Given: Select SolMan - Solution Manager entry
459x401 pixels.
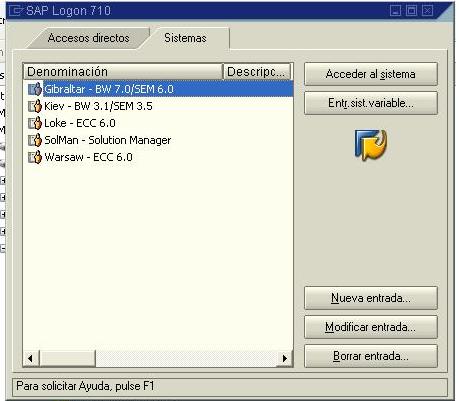Looking at the screenshot, I should [x=108, y=140].
